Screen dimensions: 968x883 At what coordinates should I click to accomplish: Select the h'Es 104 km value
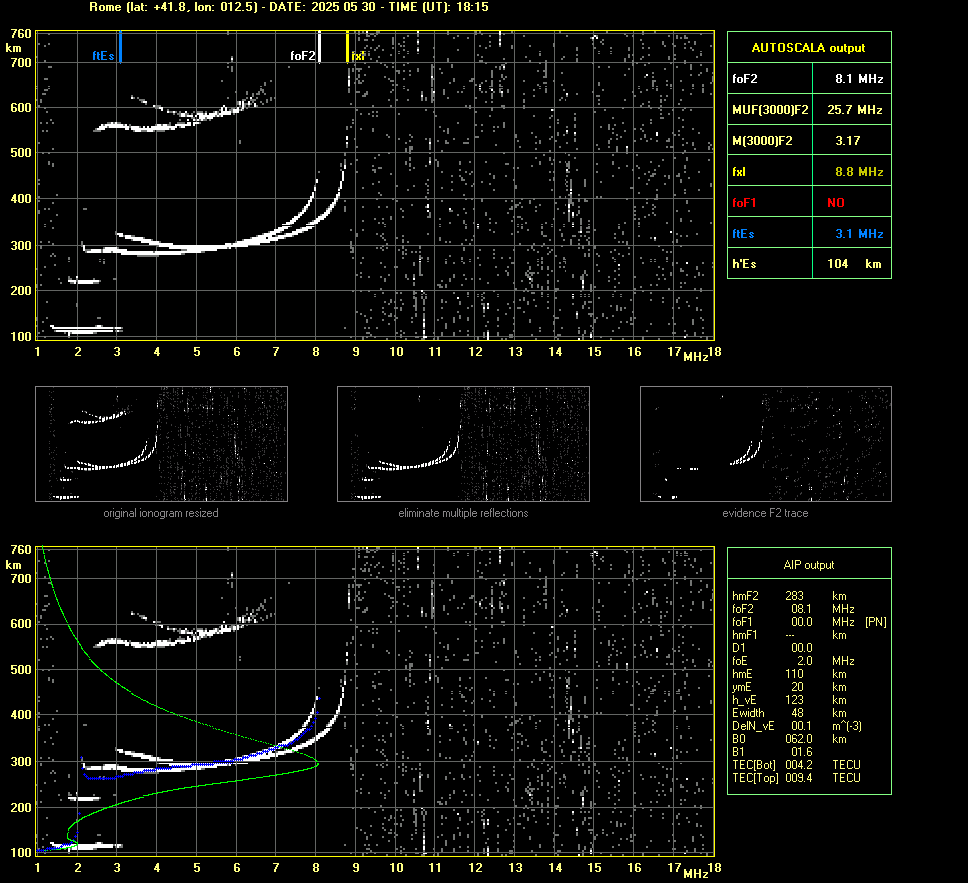coord(854,264)
